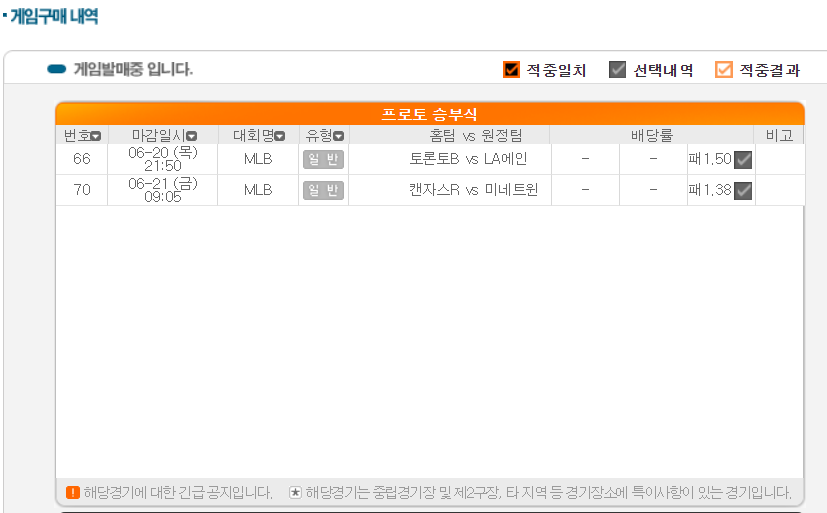Toggle the 적중일치 checkbox
The height and width of the screenshot is (513, 827).
512,70
